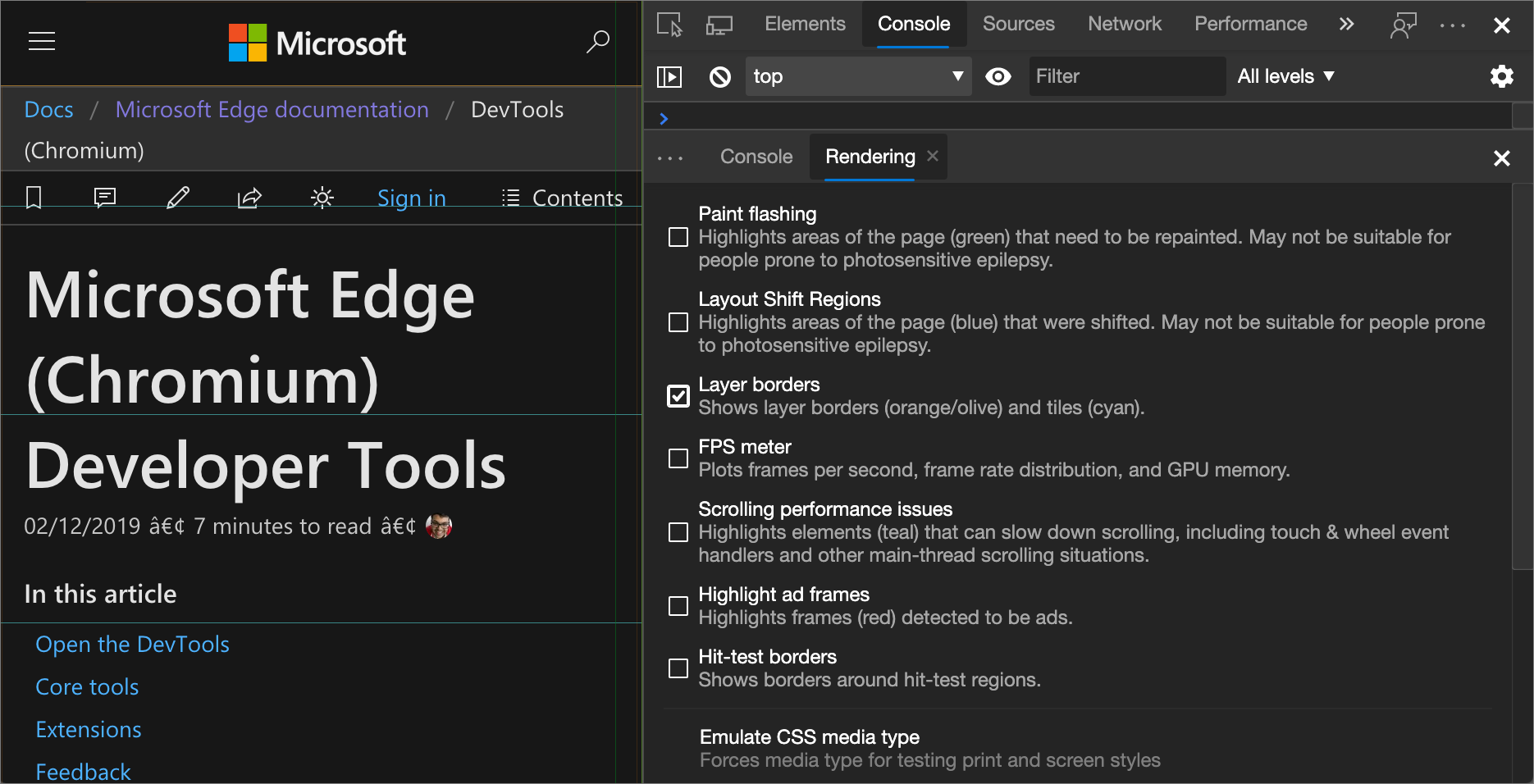
Task: Click the Microsoft logo
Action: (317, 43)
